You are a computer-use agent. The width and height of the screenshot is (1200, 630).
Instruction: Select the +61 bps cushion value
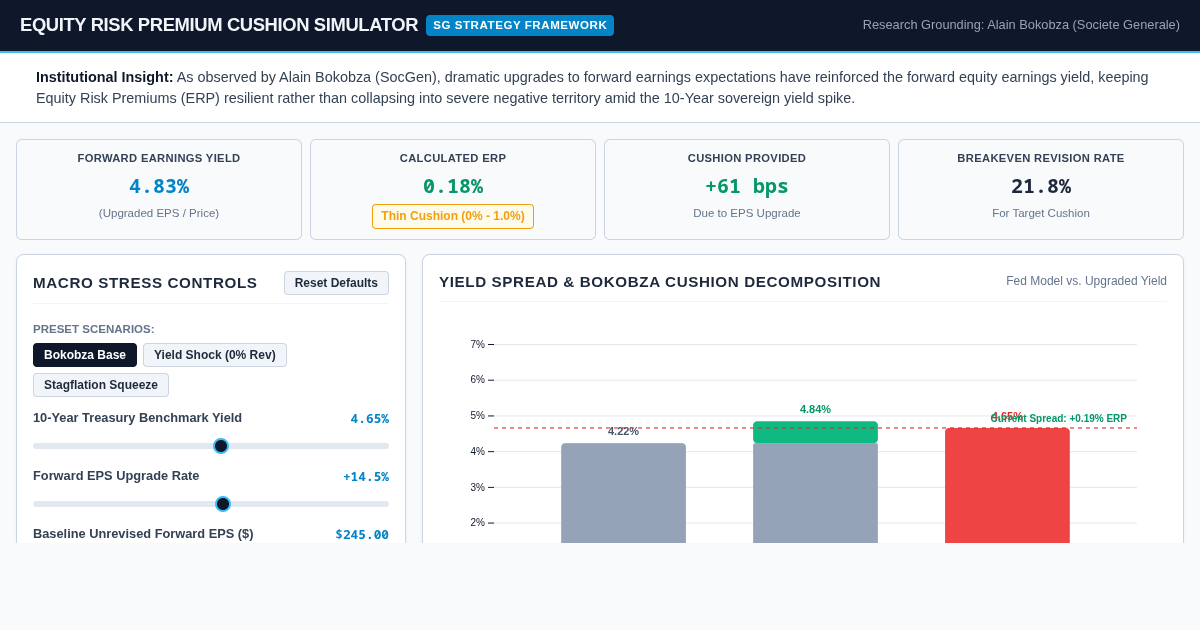(747, 186)
